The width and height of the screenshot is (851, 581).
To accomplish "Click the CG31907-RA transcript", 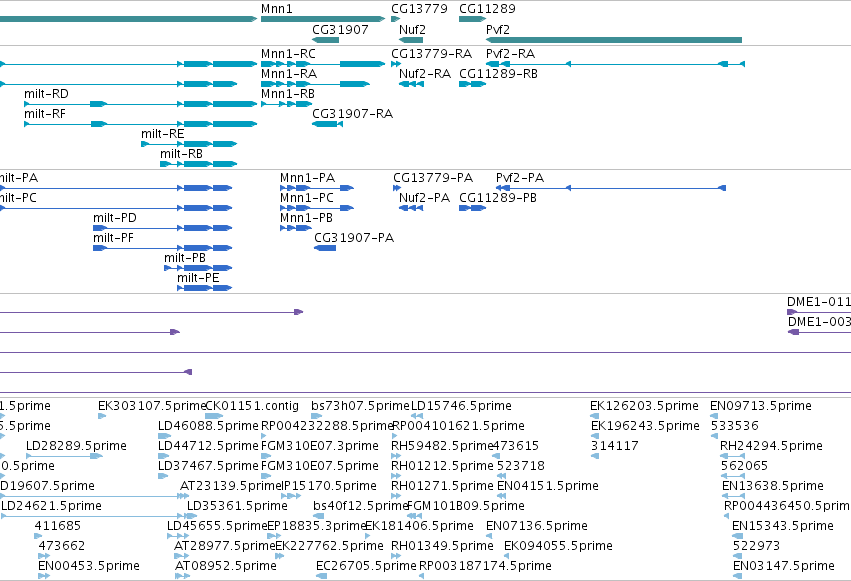I will pyautogui.click(x=327, y=124).
